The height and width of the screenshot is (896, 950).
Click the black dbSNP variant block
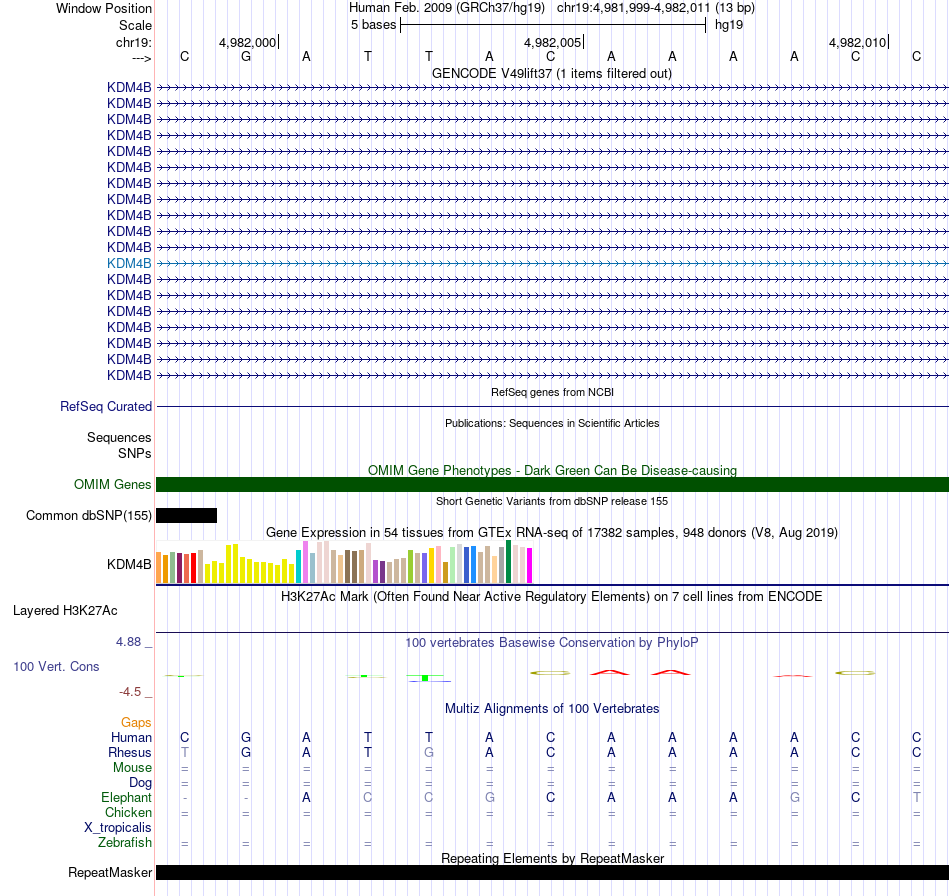click(187, 516)
